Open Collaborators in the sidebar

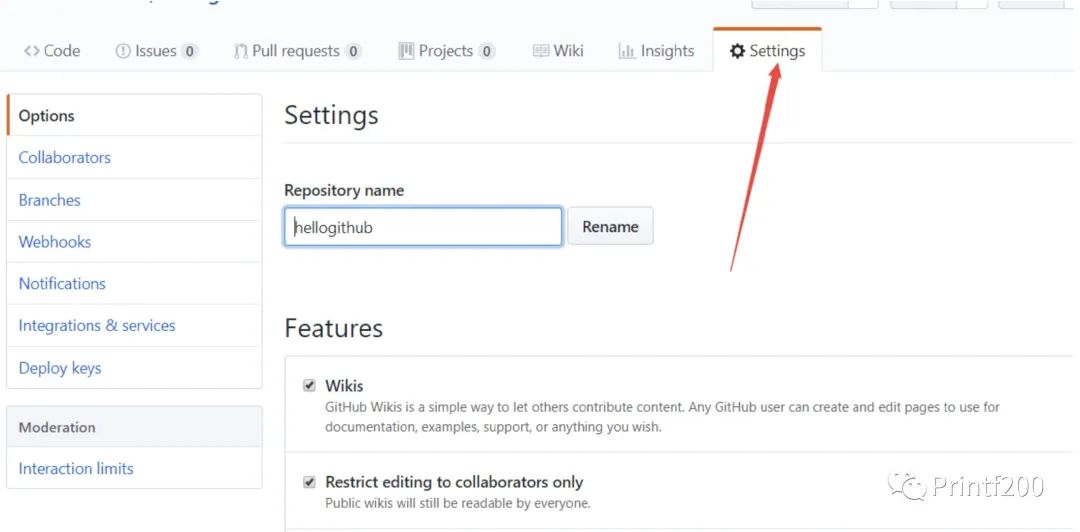click(x=65, y=158)
